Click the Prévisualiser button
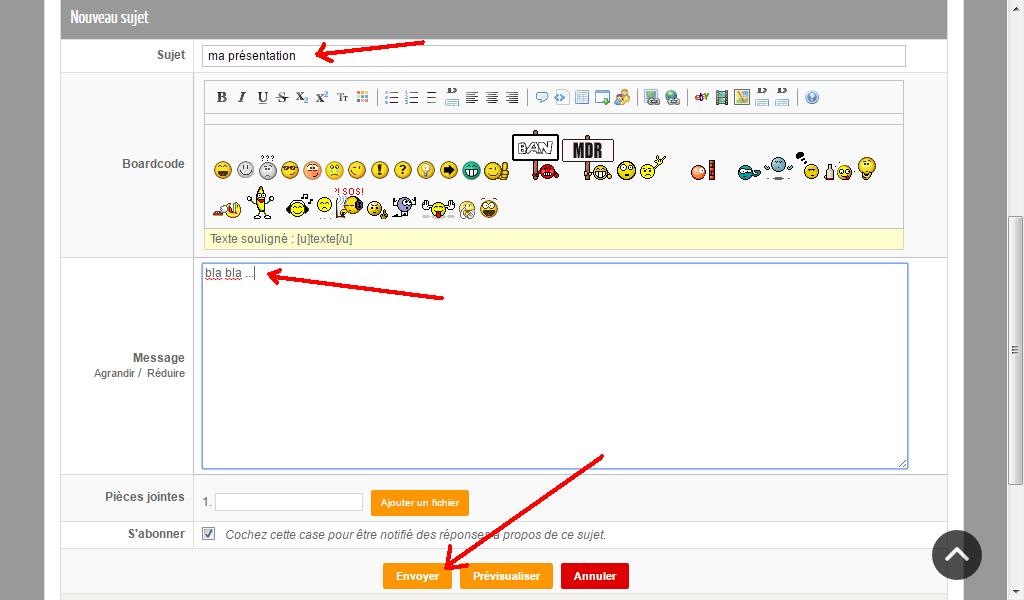The image size is (1024, 600). coord(506,576)
